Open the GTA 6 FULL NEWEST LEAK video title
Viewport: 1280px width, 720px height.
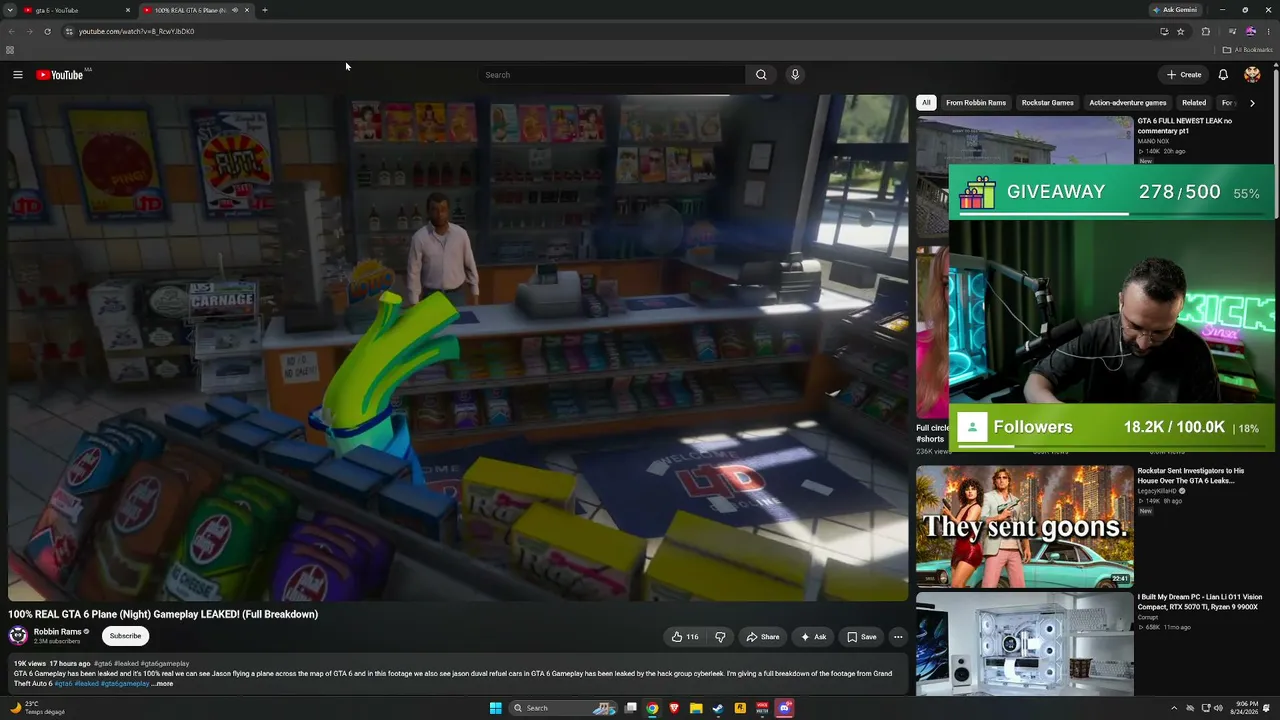click(1185, 126)
